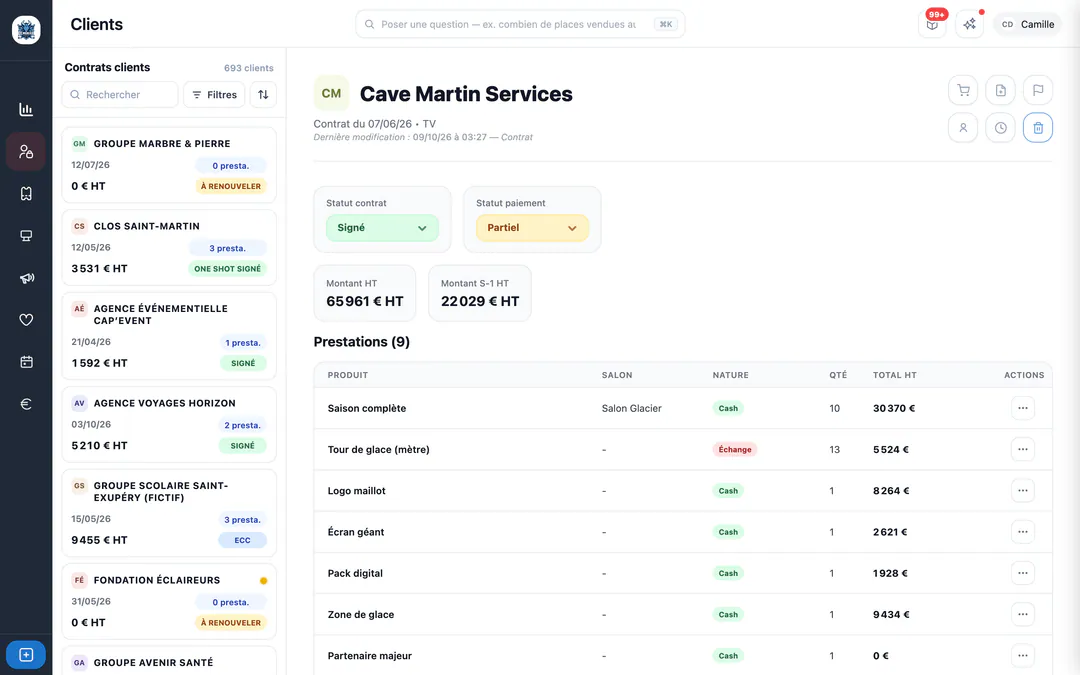Click the À RENOUVELER badge on Groupe Marbre
The height and width of the screenshot is (675, 1080).
point(231,186)
